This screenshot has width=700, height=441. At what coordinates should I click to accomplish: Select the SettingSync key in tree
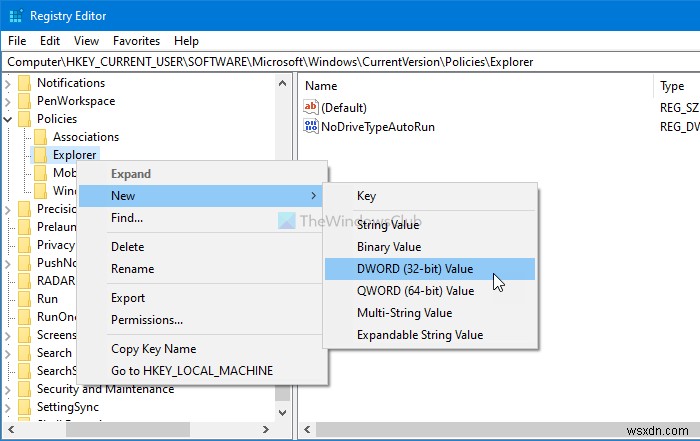tap(68, 407)
